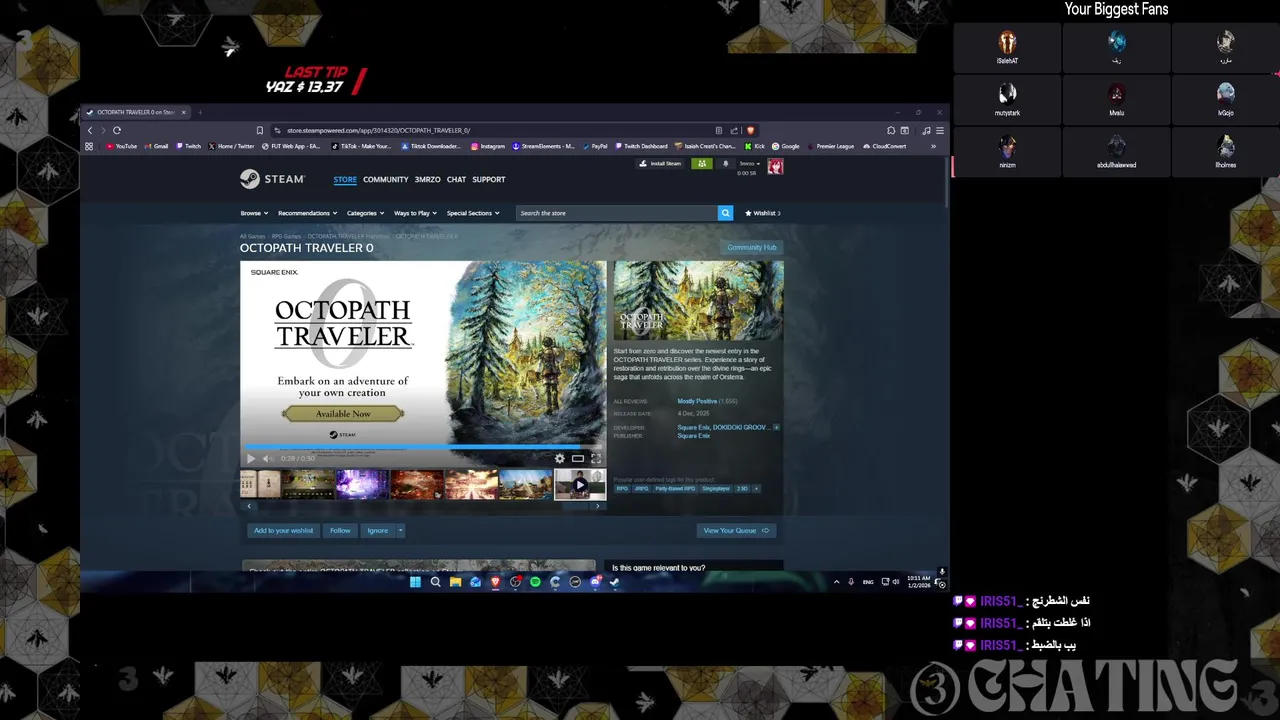Select the video thumbnail with the play icon
The height and width of the screenshot is (720, 1280).
(580, 484)
